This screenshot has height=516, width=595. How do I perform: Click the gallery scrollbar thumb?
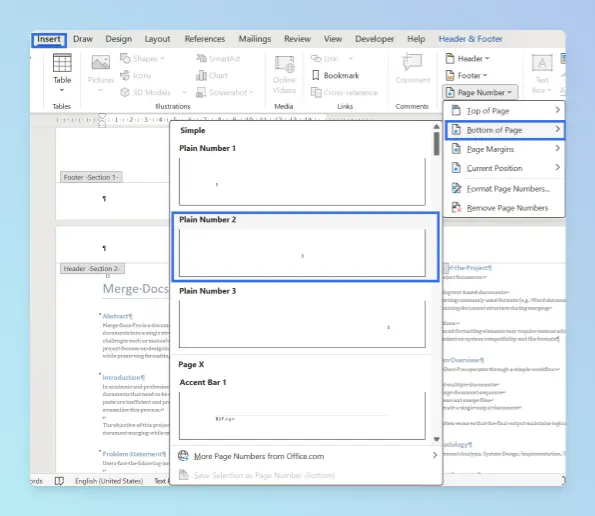click(436, 143)
